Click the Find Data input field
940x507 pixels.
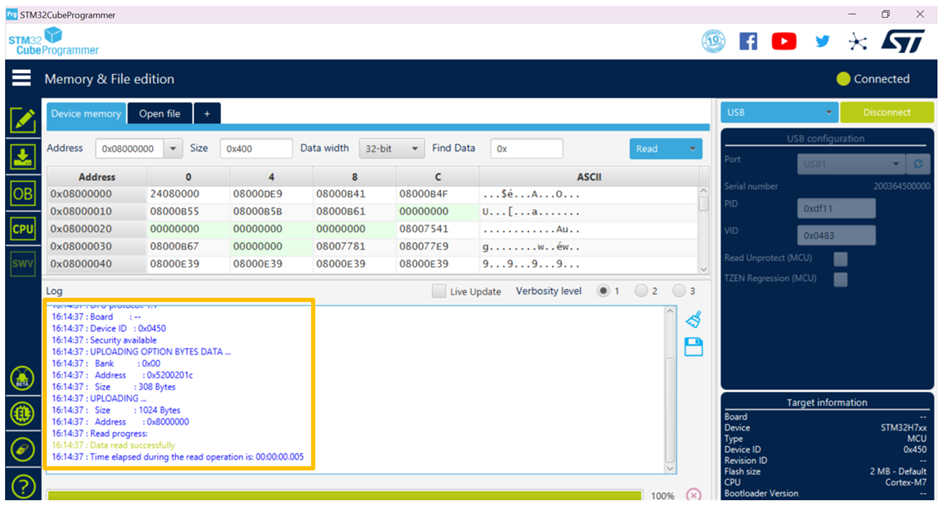[526, 149]
